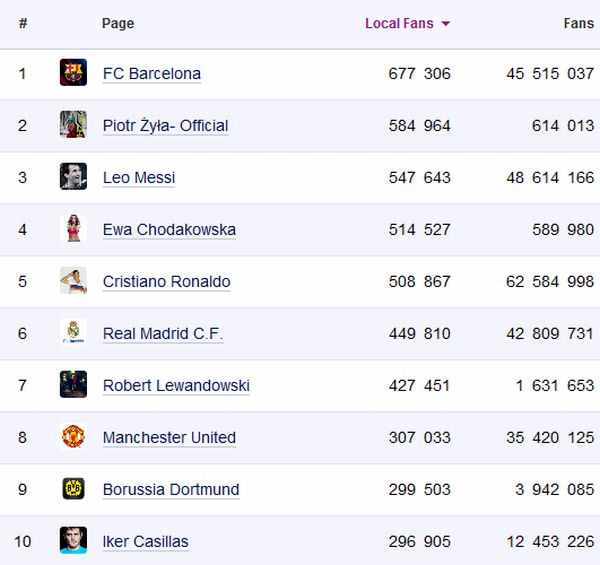Image resolution: width=600 pixels, height=565 pixels.
Task: Click the Manchester United crest icon
Action: pos(73,437)
